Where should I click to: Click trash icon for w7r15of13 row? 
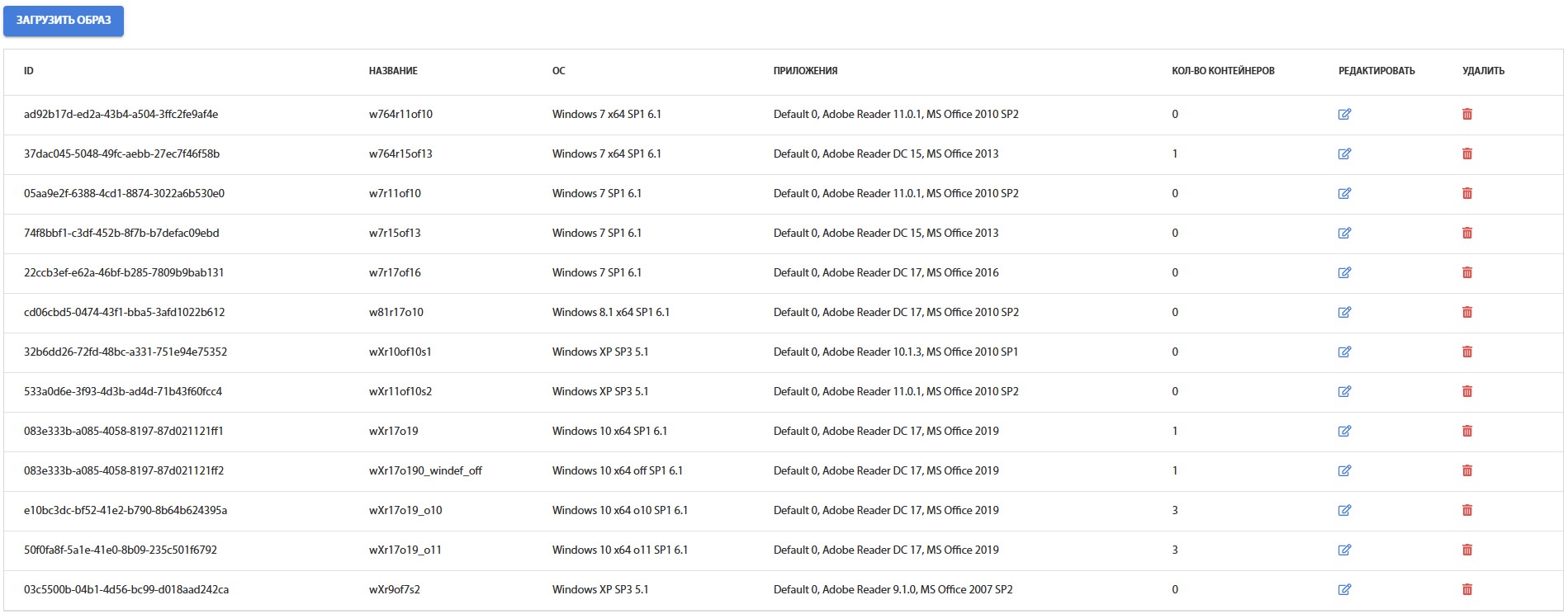click(1467, 234)
